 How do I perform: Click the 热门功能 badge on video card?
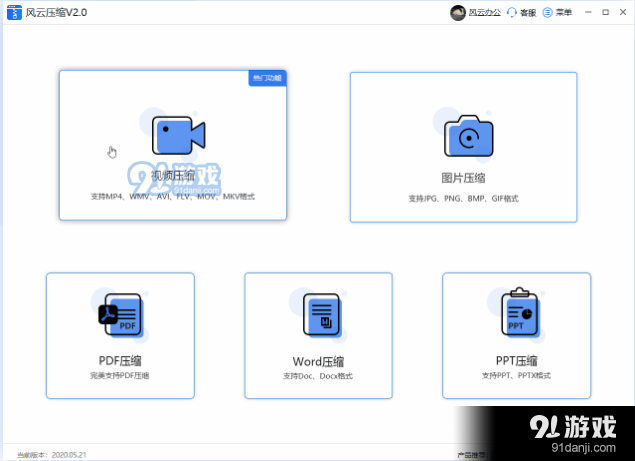coord(266,78)
